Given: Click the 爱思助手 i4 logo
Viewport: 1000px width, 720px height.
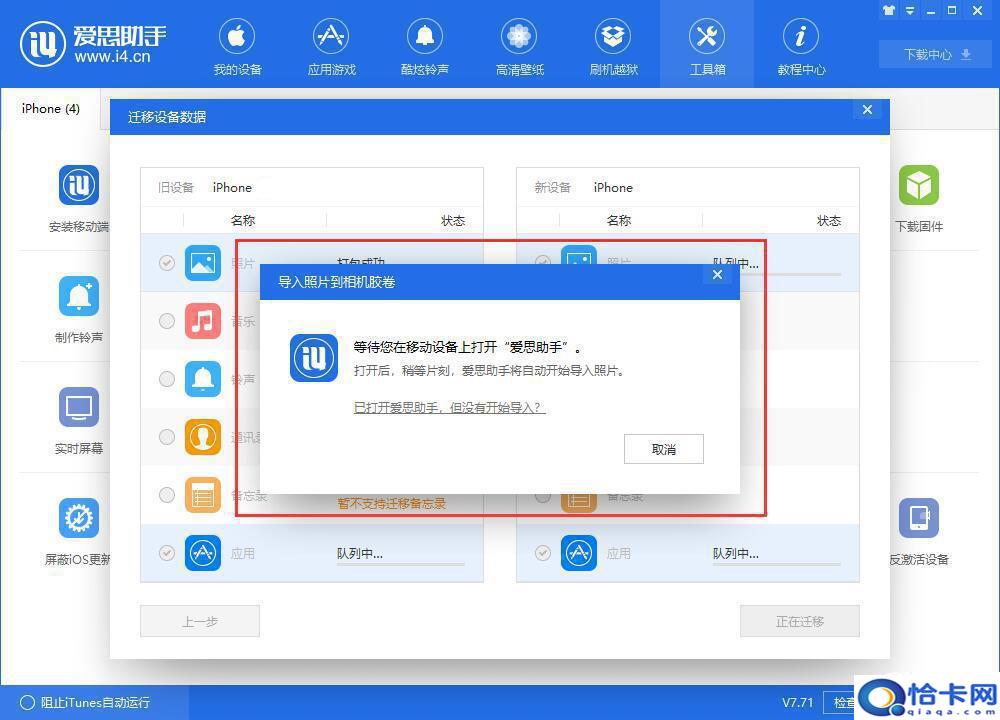Looking at the screenshot, I should pyautogui.click(x=43, y=44).
